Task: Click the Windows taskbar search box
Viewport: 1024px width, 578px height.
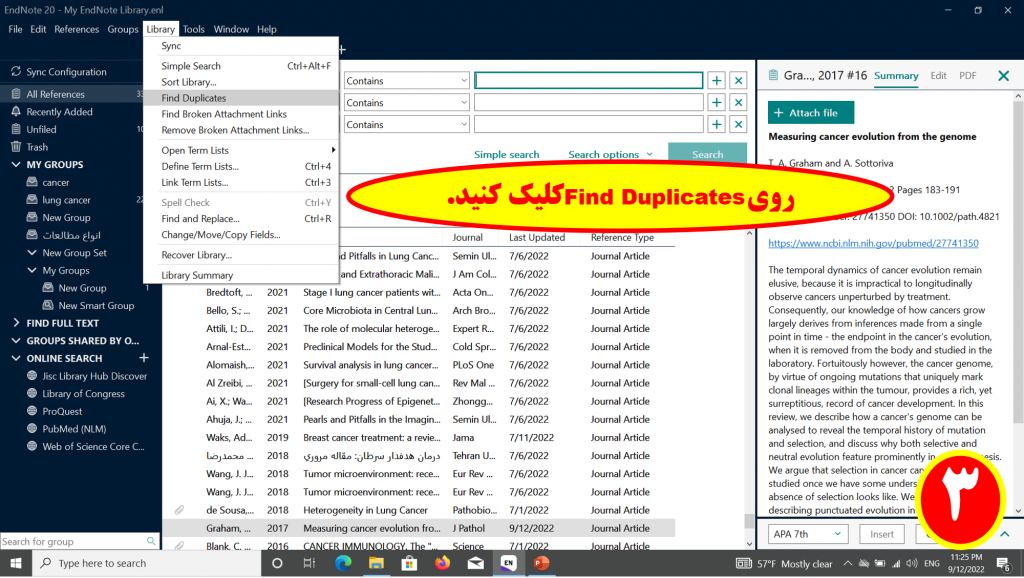Action: click(146, 563)
